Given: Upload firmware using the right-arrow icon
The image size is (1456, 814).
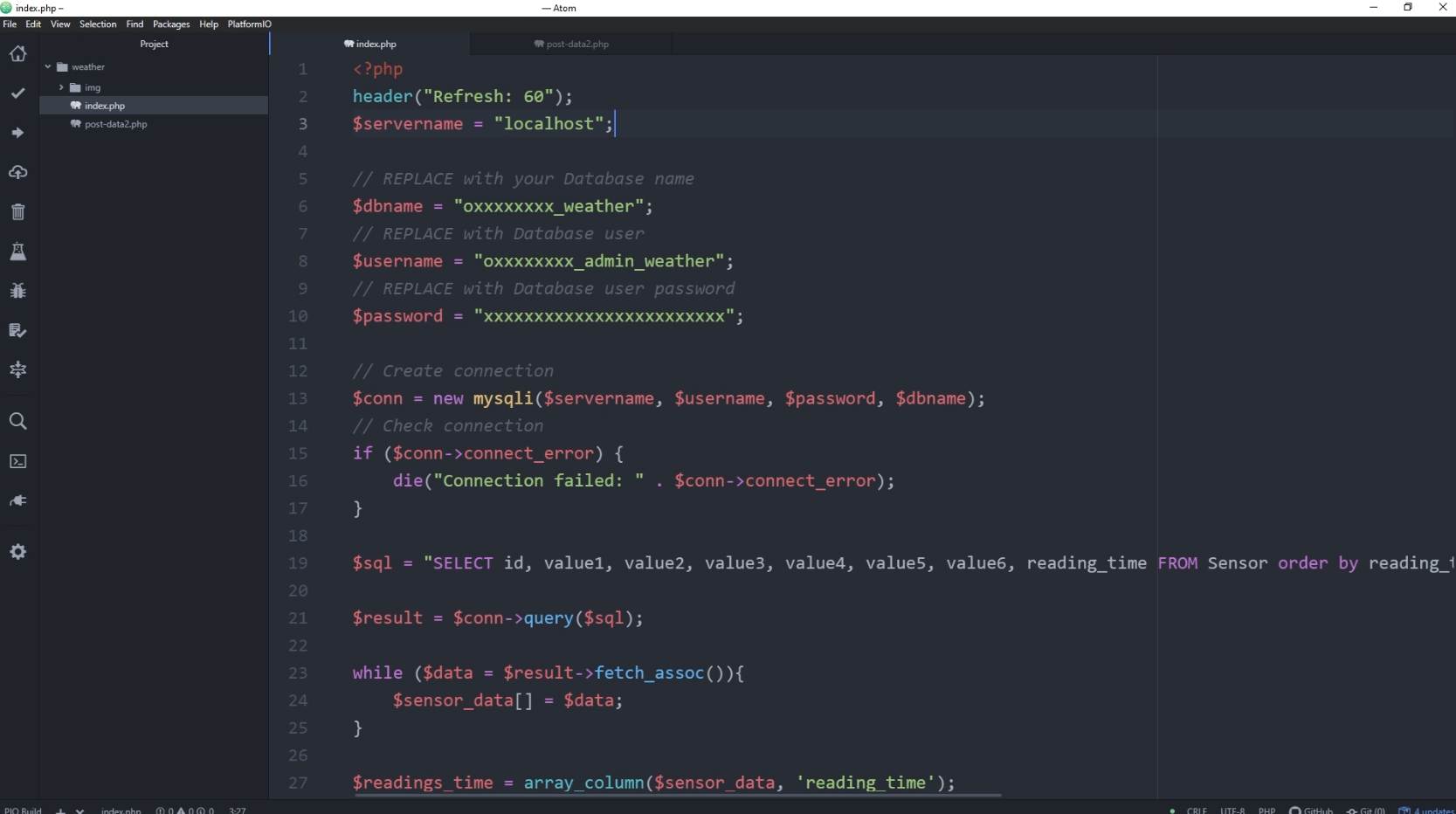Looking at the screenshot, I should click(x=17, y=133).
